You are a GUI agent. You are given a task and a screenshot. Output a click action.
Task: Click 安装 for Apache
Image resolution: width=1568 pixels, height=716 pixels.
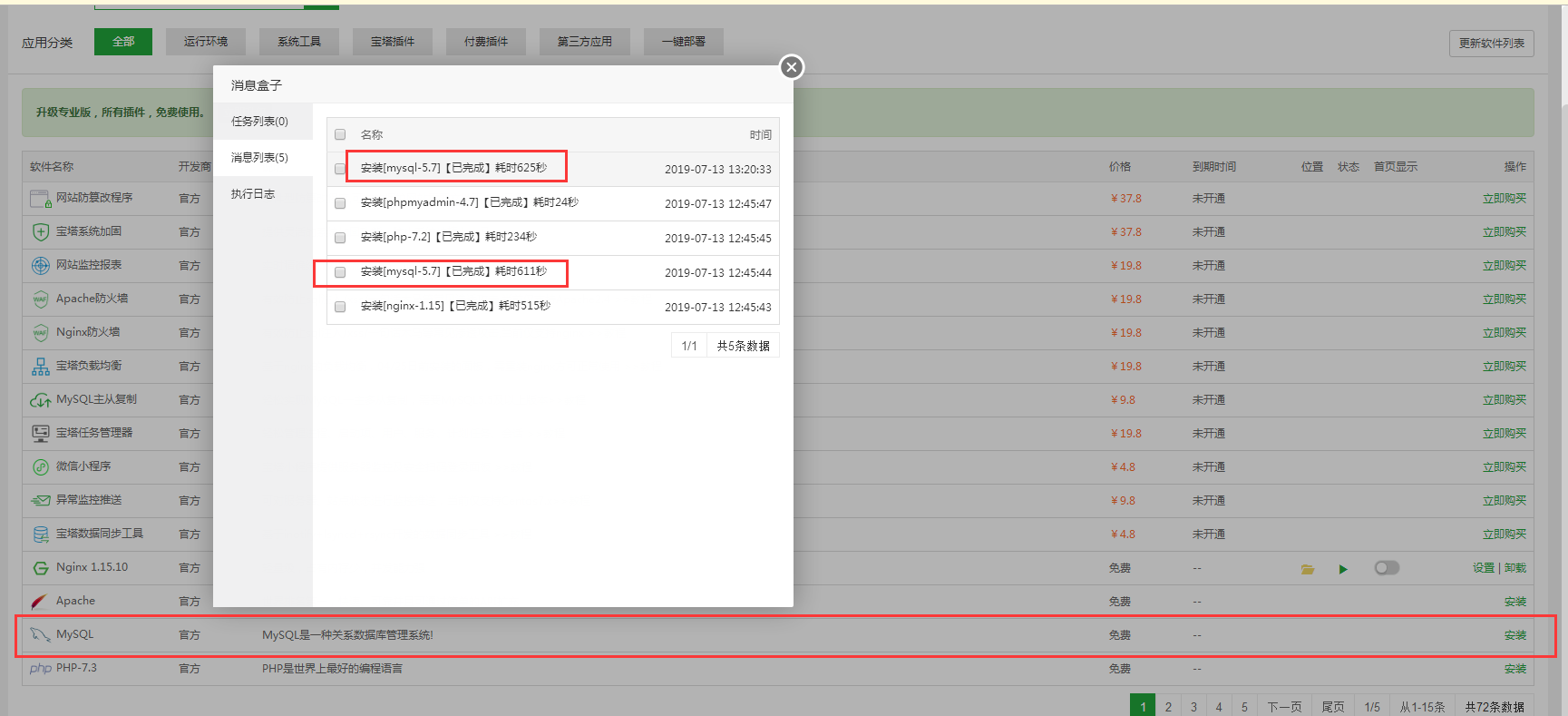point(1515,602)
